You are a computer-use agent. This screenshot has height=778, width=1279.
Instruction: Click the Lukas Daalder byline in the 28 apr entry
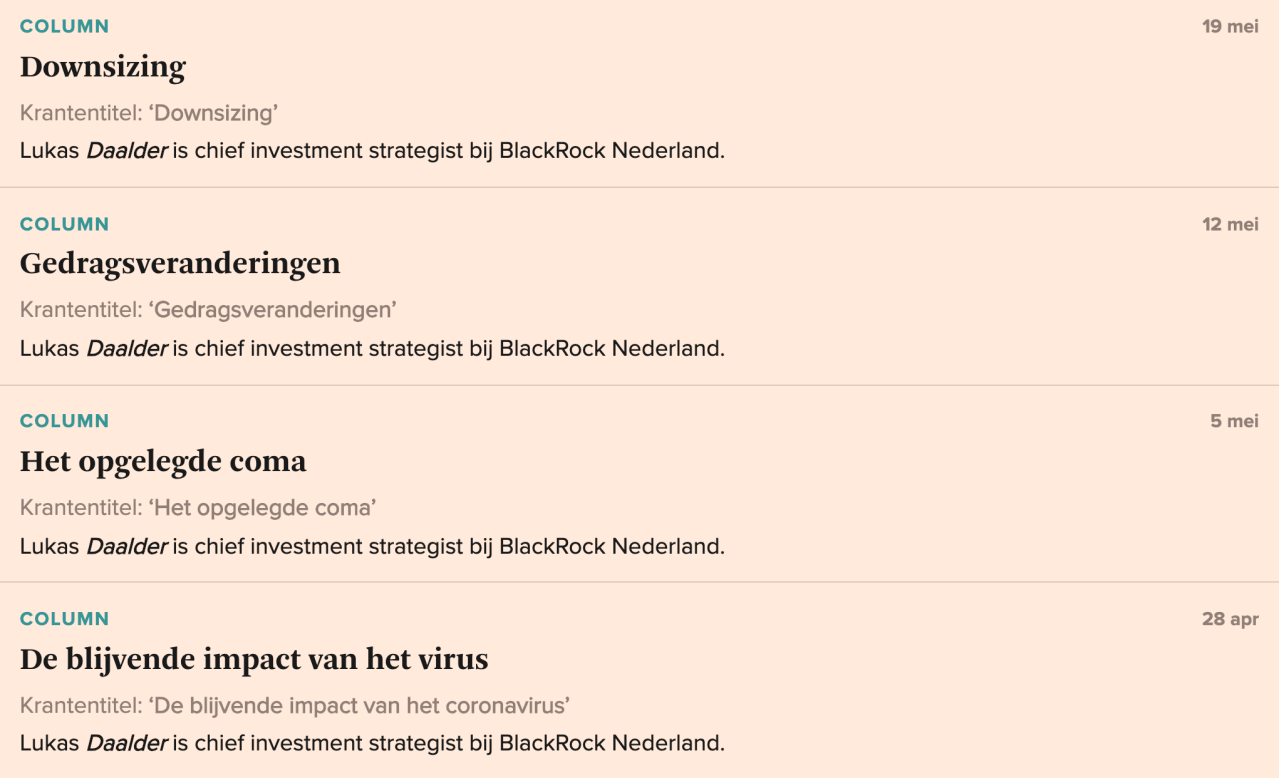point(372,744)
